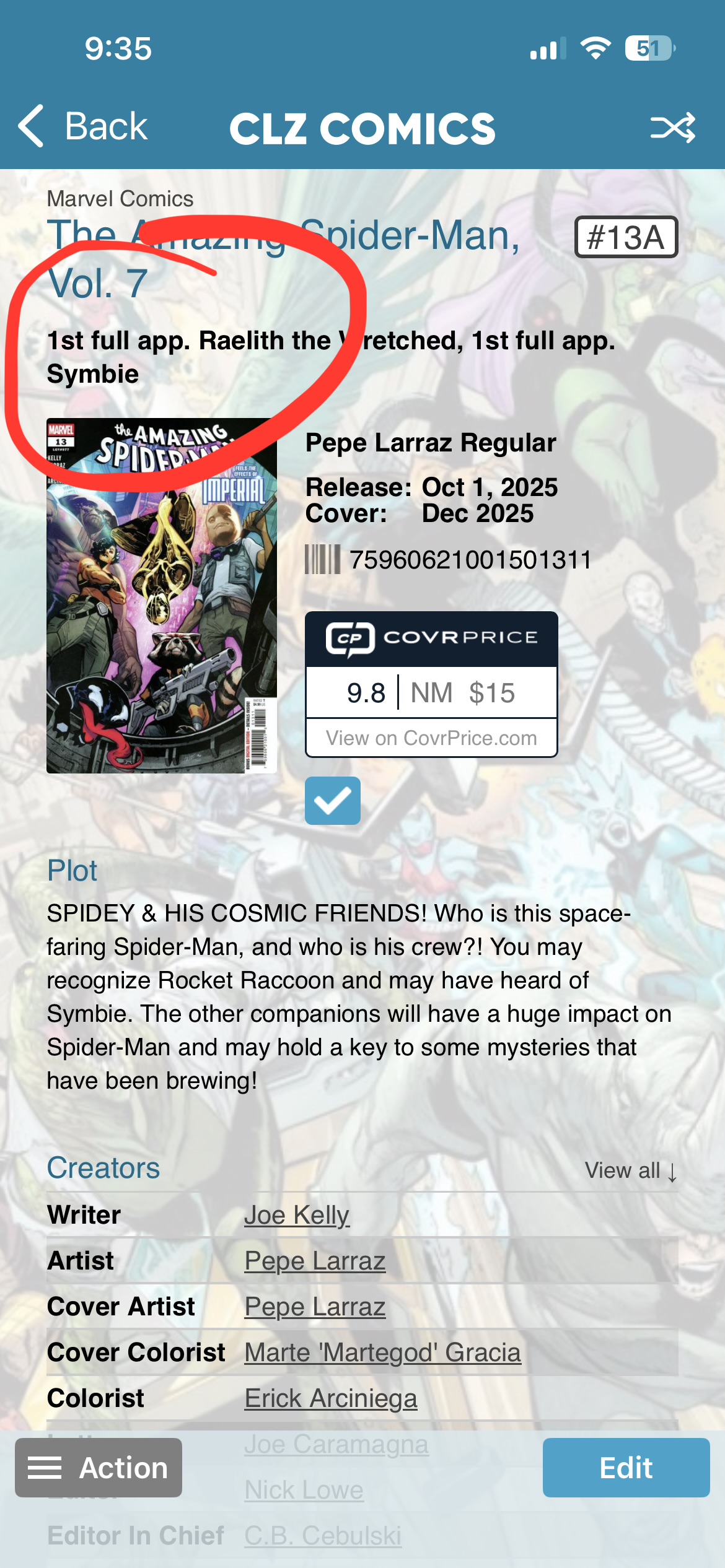Open The Amazing Spider-Man, Vol. 7 series title

pos(284,259)
